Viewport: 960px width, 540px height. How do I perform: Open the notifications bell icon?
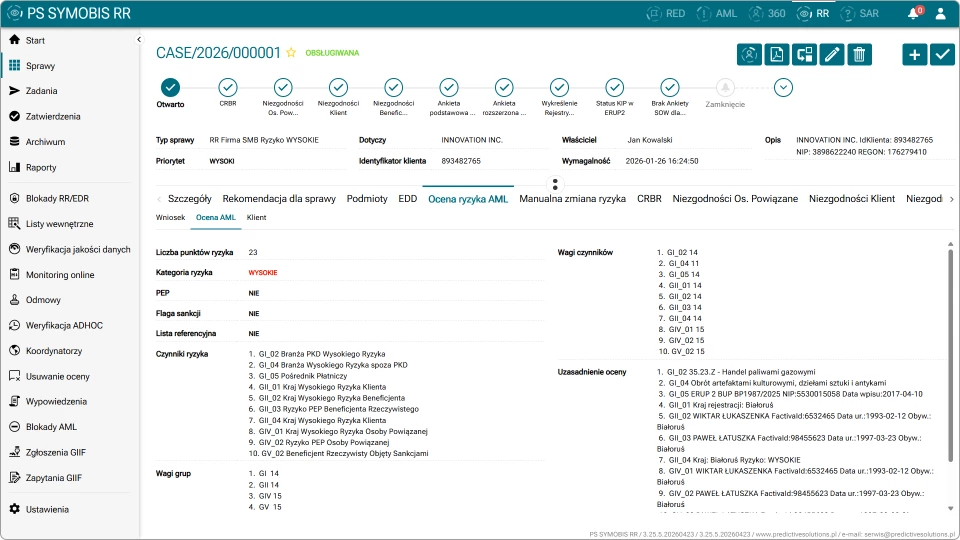(x=913, y=13)
